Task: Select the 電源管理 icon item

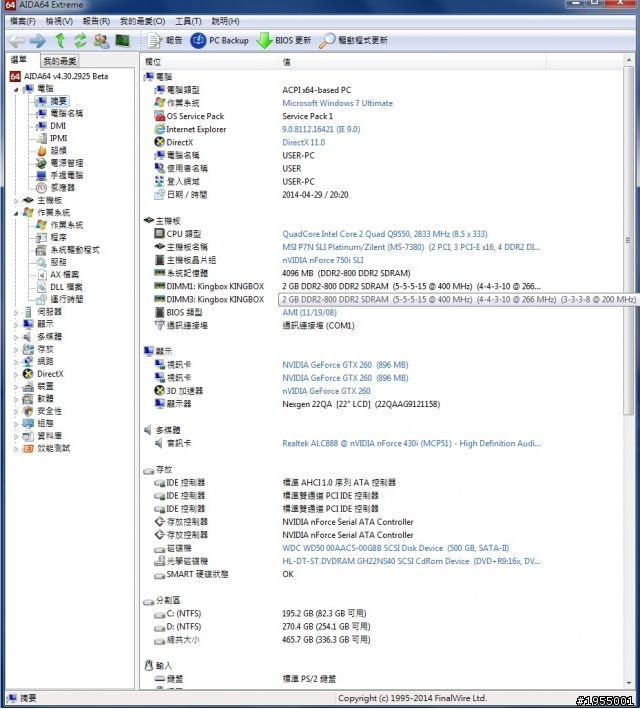Action: pos(41,163)
